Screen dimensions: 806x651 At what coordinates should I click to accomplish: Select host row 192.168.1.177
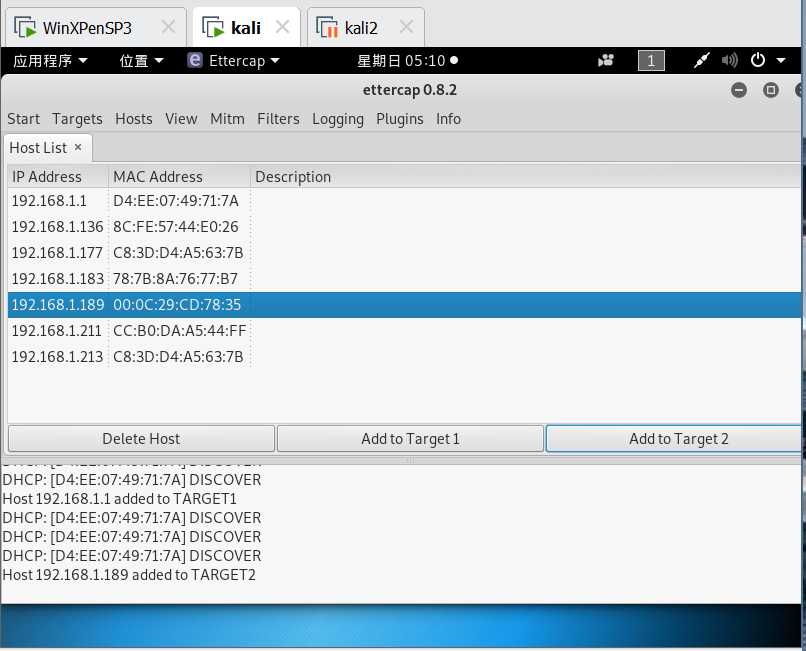coord(404,253)
